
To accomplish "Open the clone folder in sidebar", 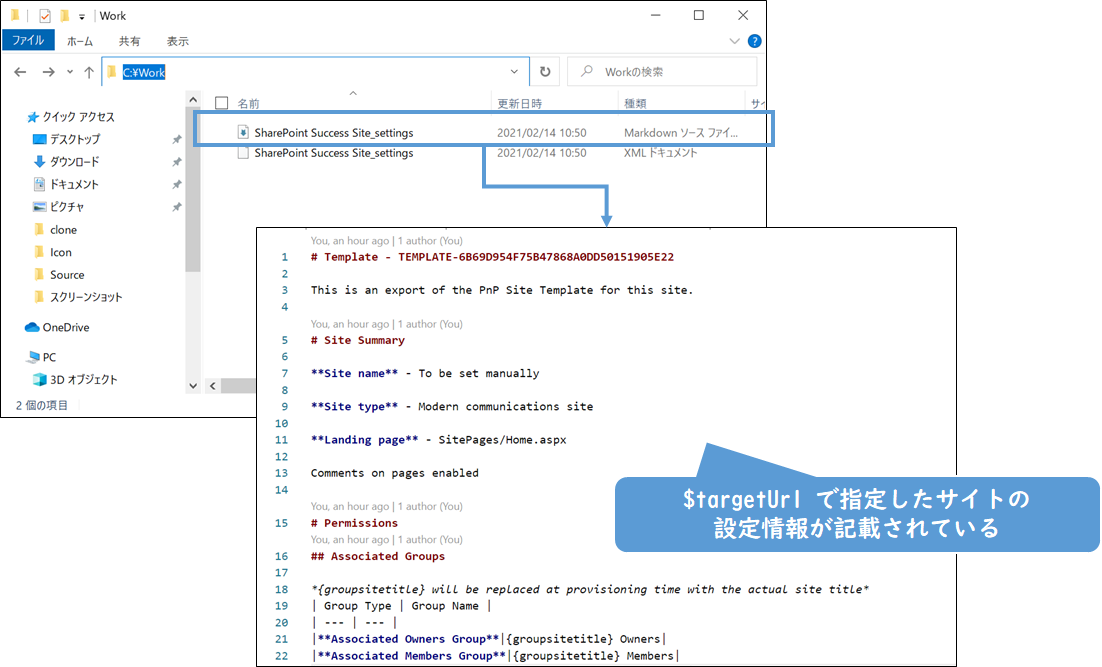I will click(63, 230).
